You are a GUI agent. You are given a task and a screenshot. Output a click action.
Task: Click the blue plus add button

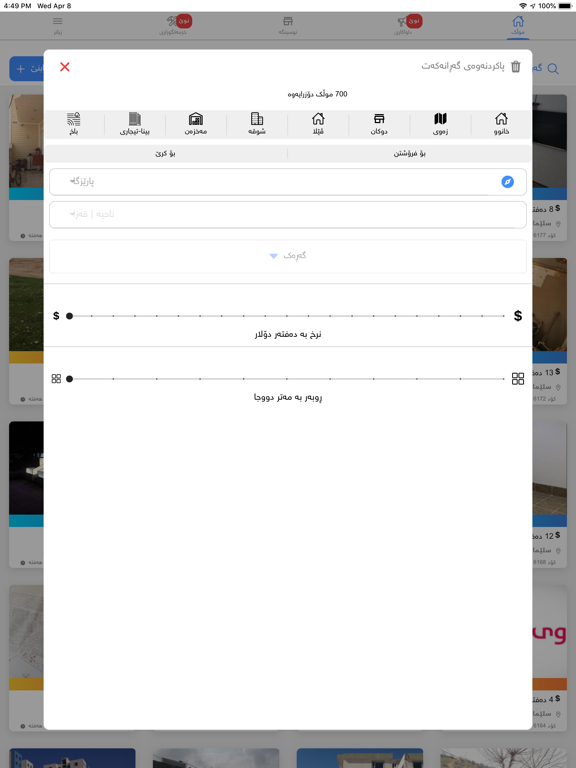(x=26, y=69)
